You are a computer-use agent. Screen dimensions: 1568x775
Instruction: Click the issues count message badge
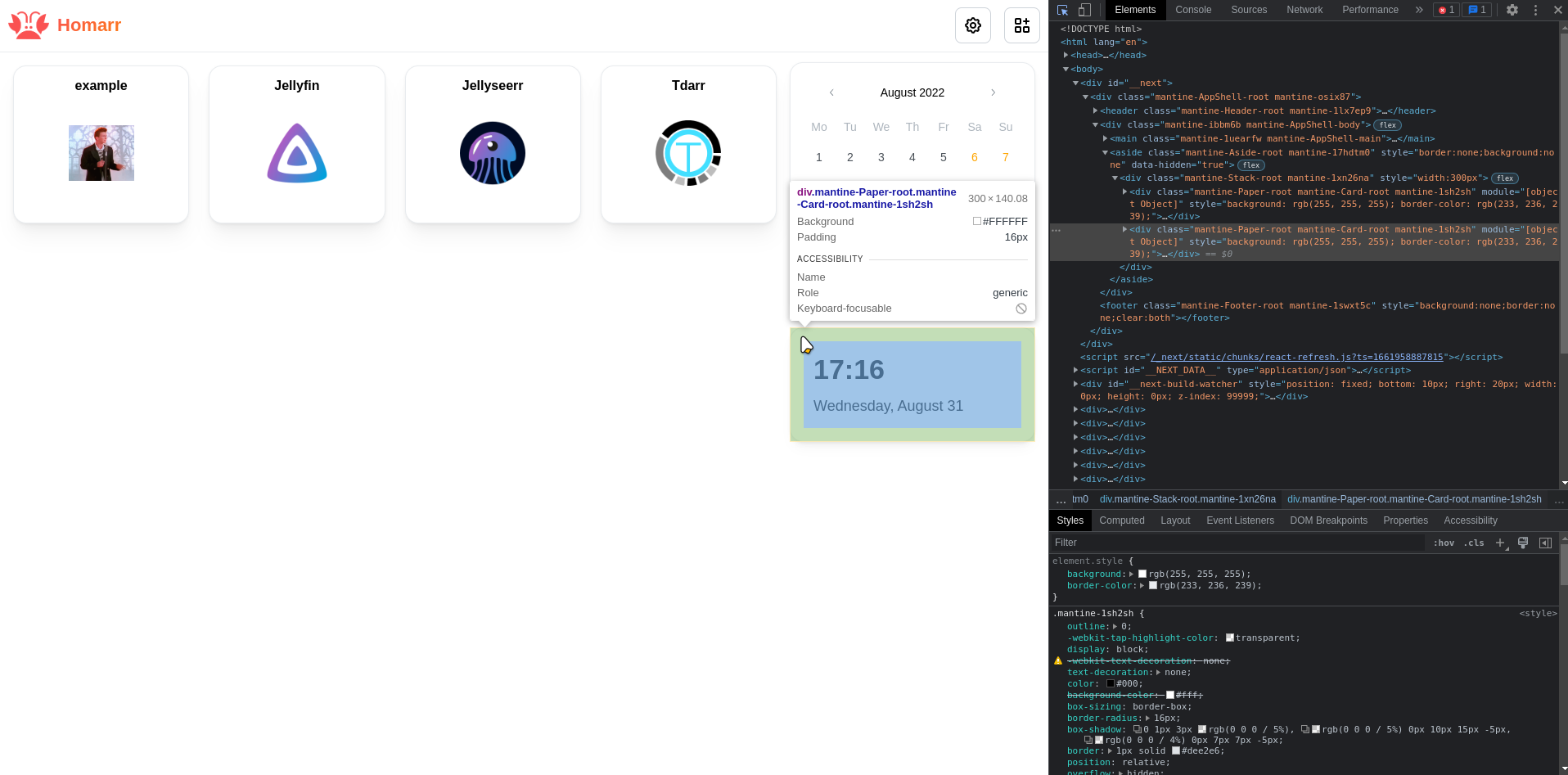coord(1477,10)
